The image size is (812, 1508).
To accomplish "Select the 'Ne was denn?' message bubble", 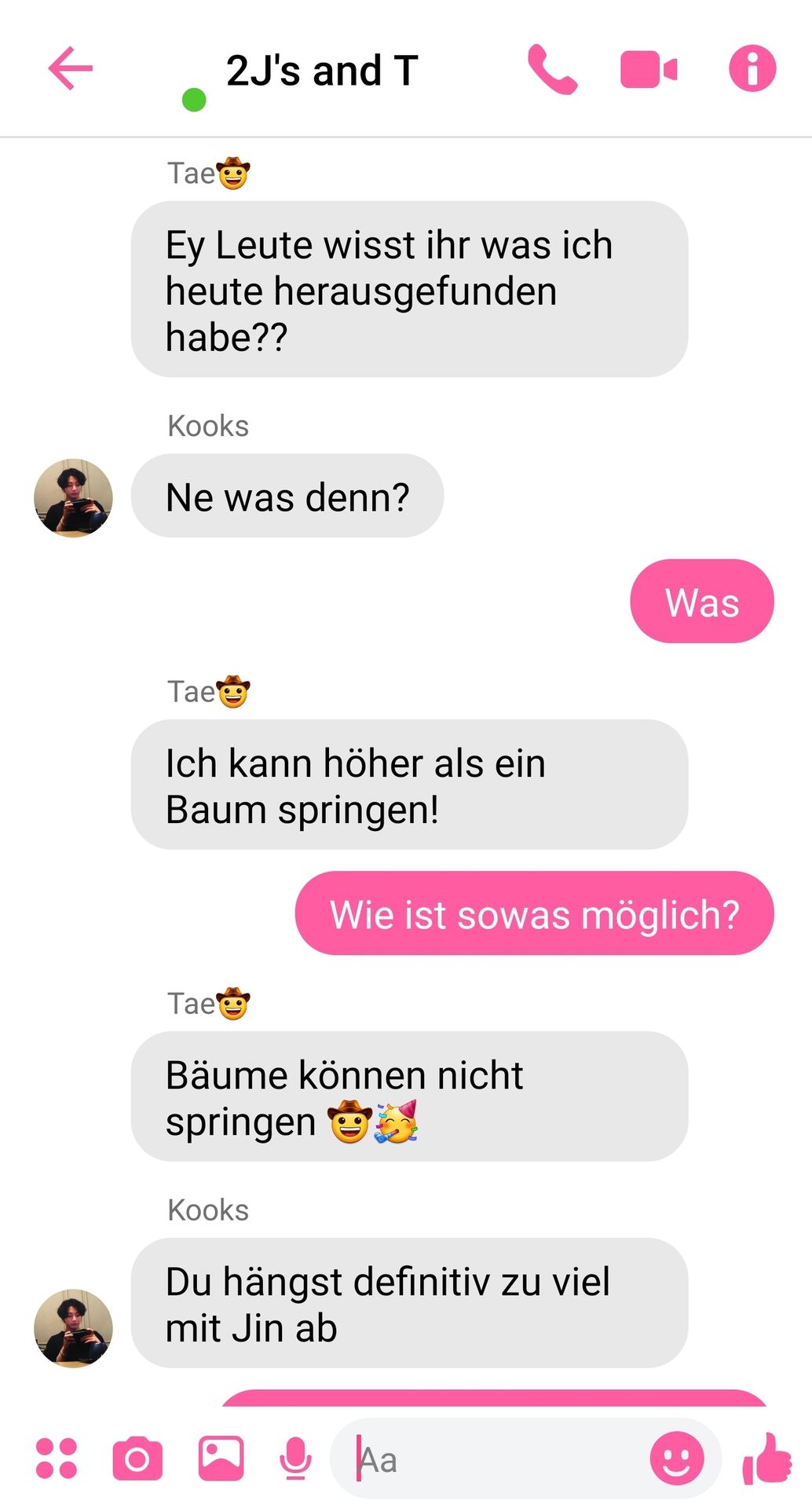I will coord(287,496).
